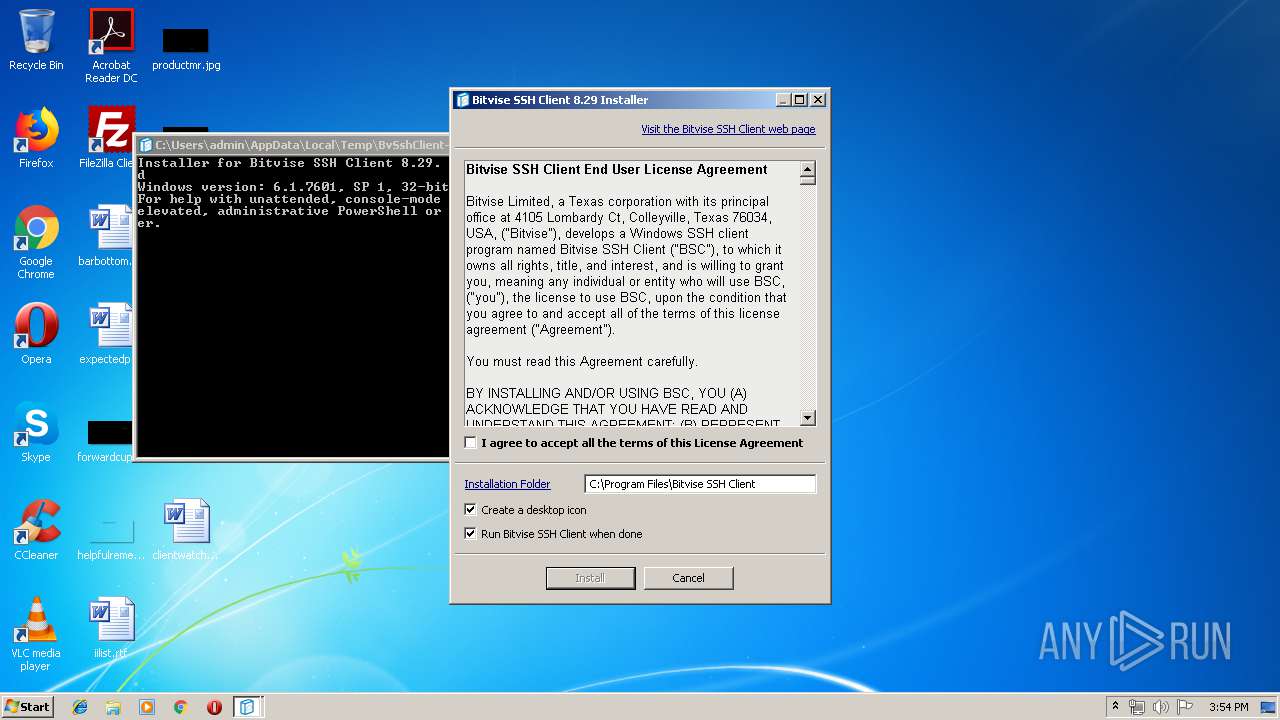Launch Skype from the desktop
The image size is (1280, 720).
tap(36, 432)
